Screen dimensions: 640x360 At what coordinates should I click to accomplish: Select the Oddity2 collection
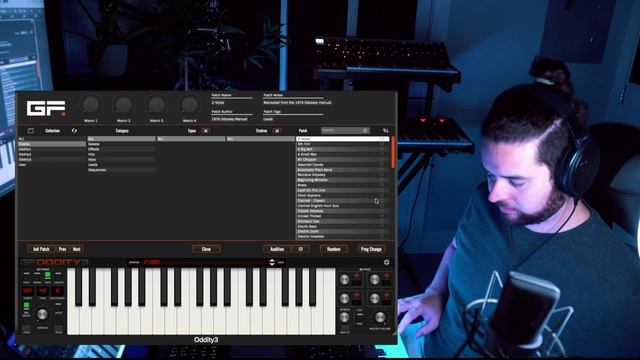click(52, 154)
